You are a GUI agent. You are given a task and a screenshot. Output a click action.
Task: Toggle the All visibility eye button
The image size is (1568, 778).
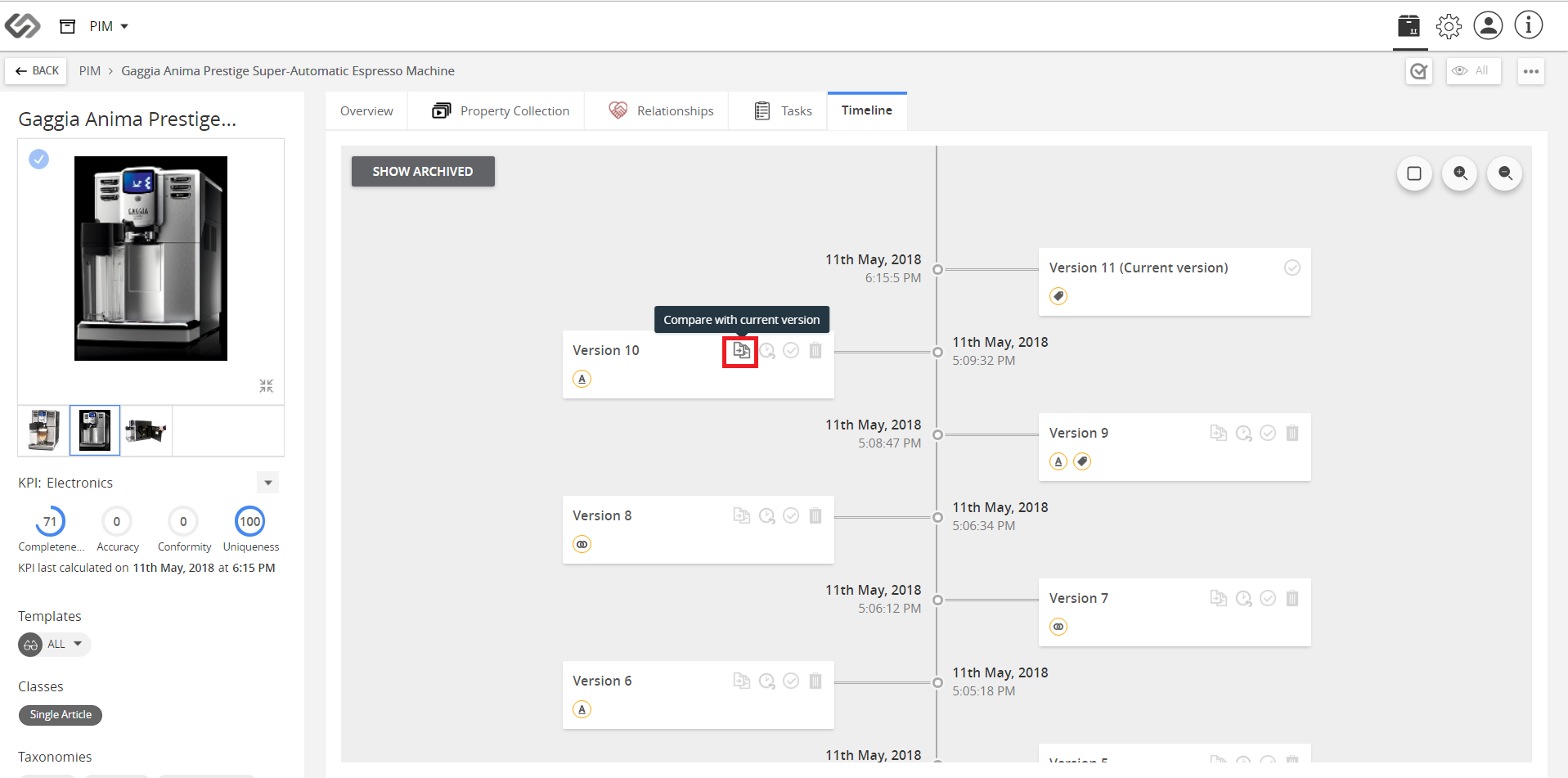[x=1473, y=71]
